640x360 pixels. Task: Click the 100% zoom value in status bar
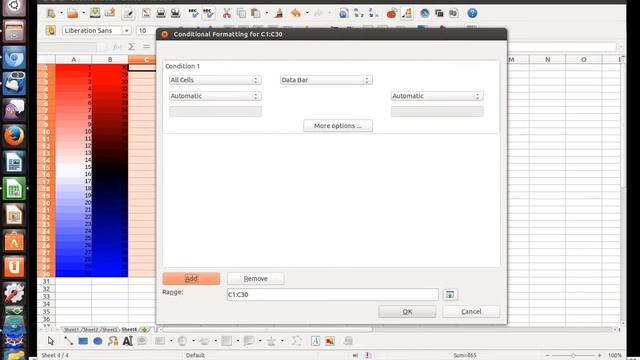point(615,356)
